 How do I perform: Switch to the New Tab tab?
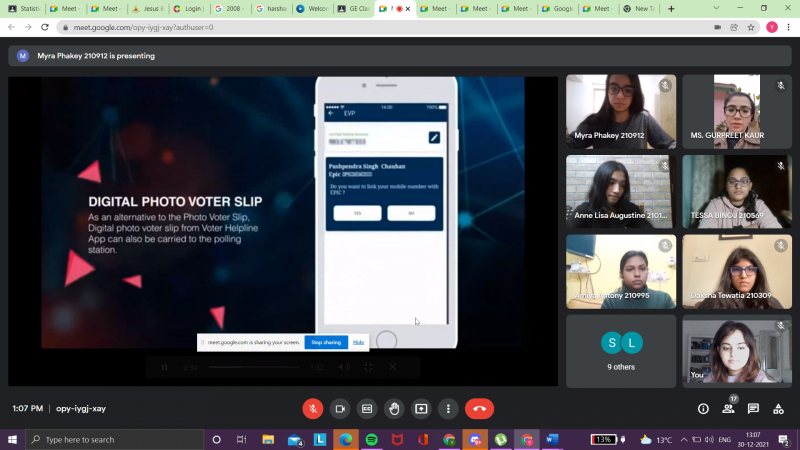coord(640,9)
